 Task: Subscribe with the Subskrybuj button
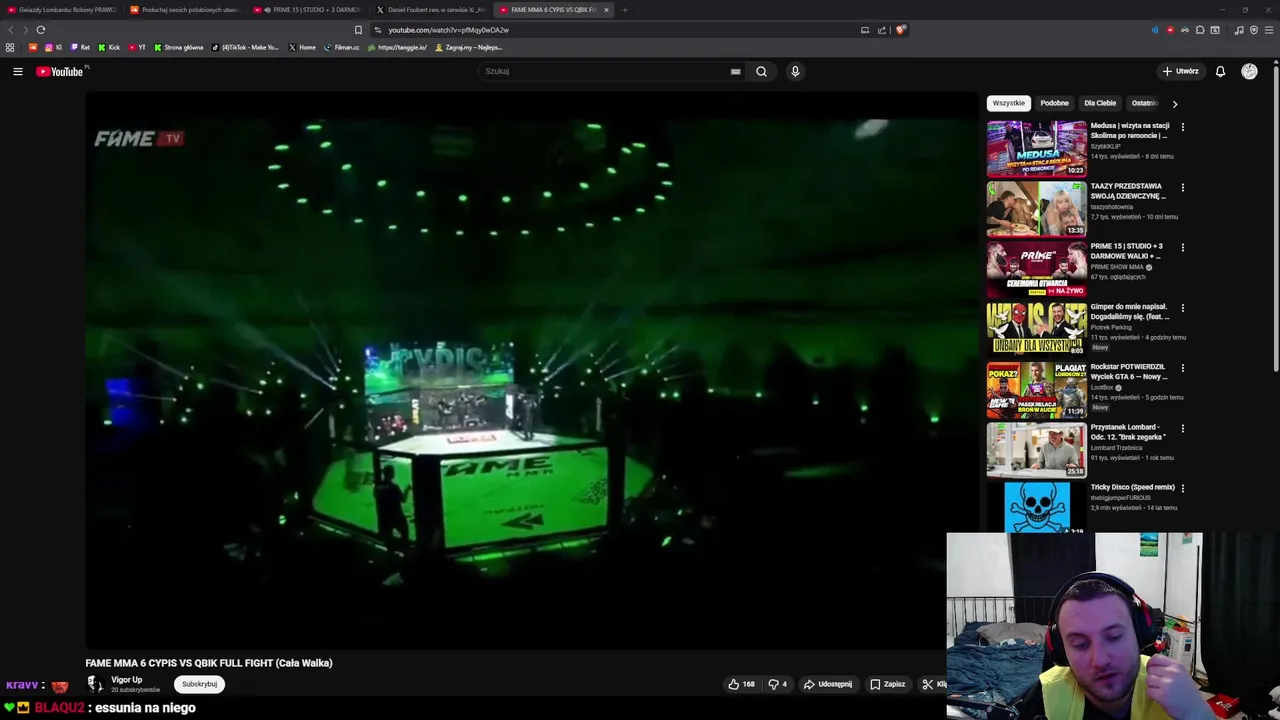199,684
